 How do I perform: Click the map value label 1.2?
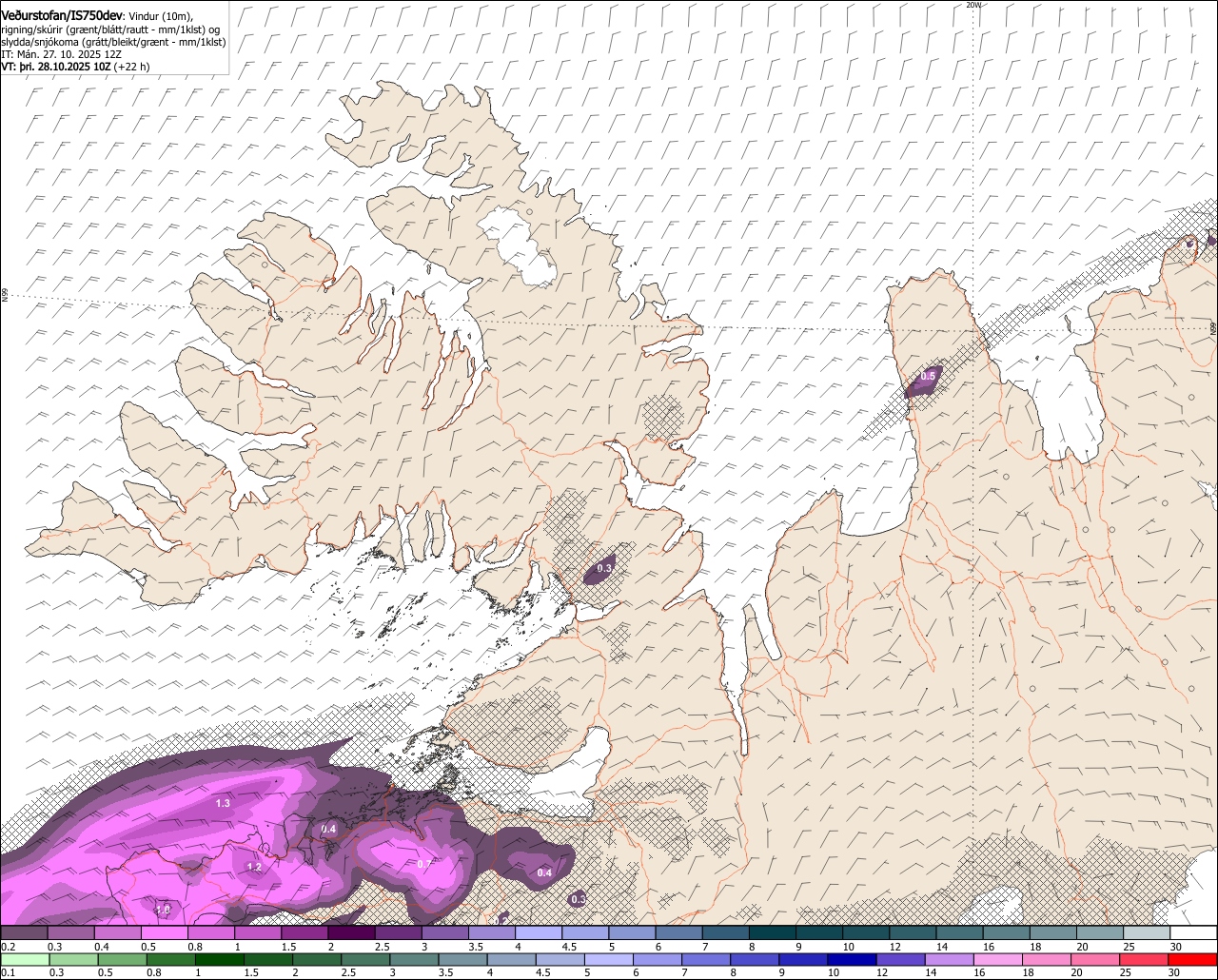click(254, 868)
